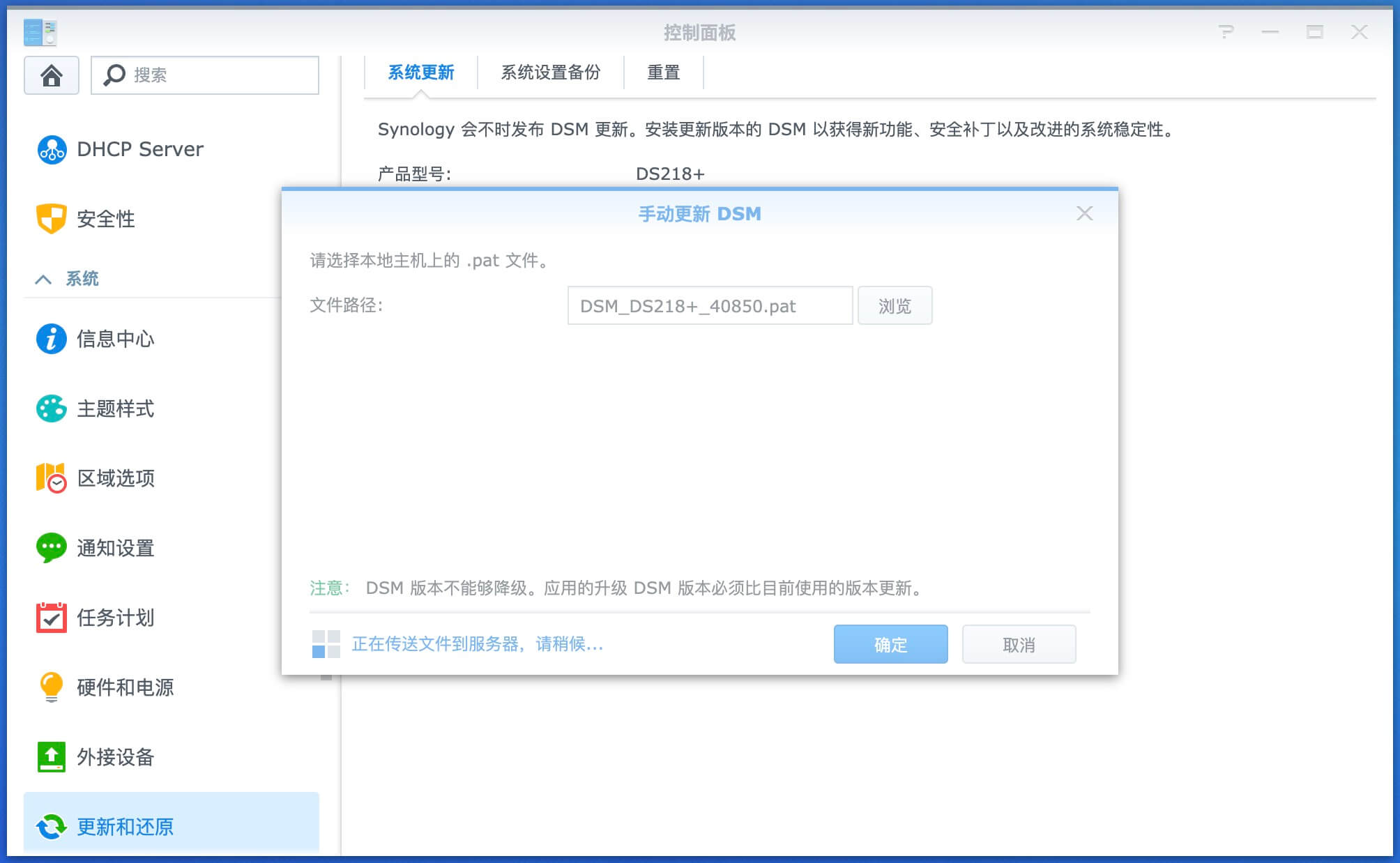Switch to 系统更新 tab
1400x863 pixels.
point(421,72)
